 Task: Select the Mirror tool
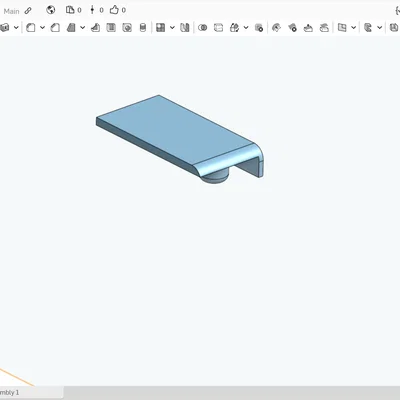click(x=185, y=28)
